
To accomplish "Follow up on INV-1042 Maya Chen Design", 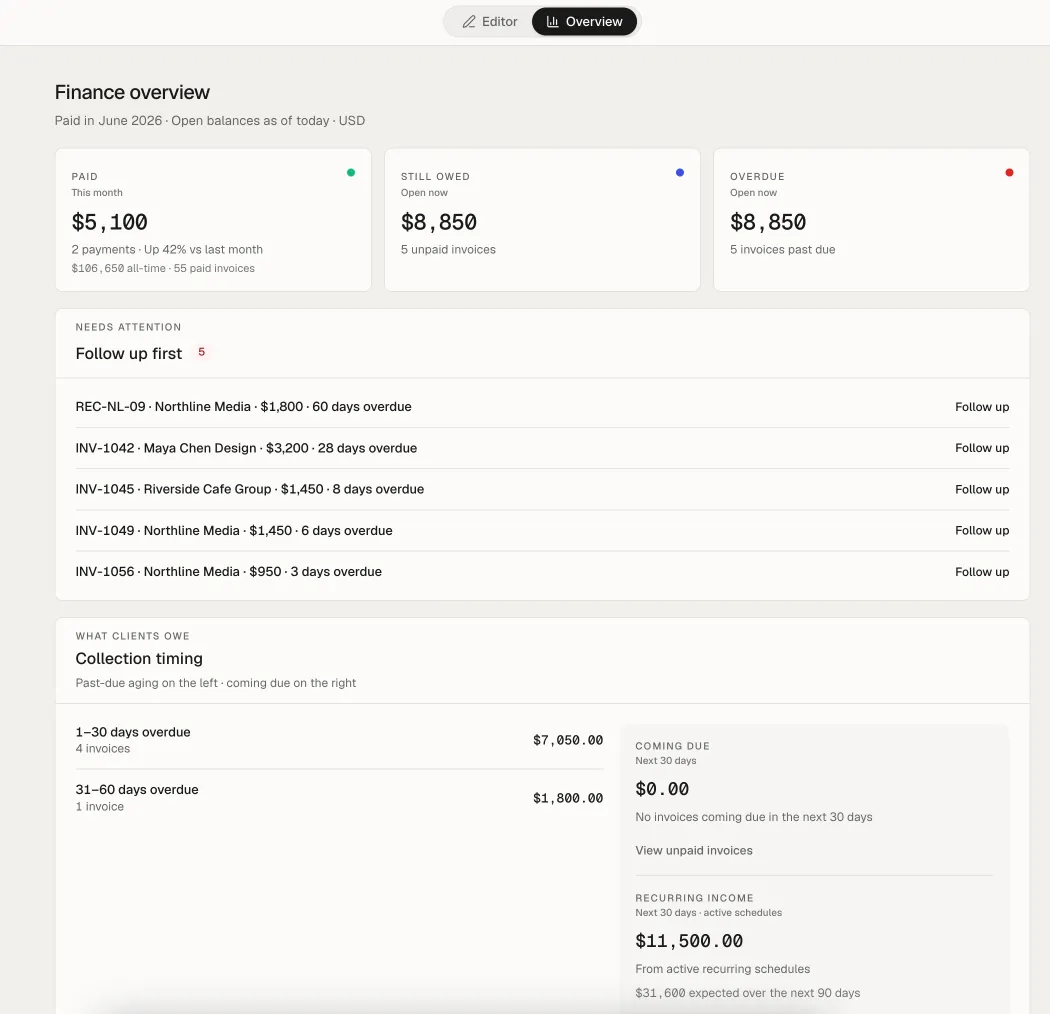I will [x=982, y=448].
